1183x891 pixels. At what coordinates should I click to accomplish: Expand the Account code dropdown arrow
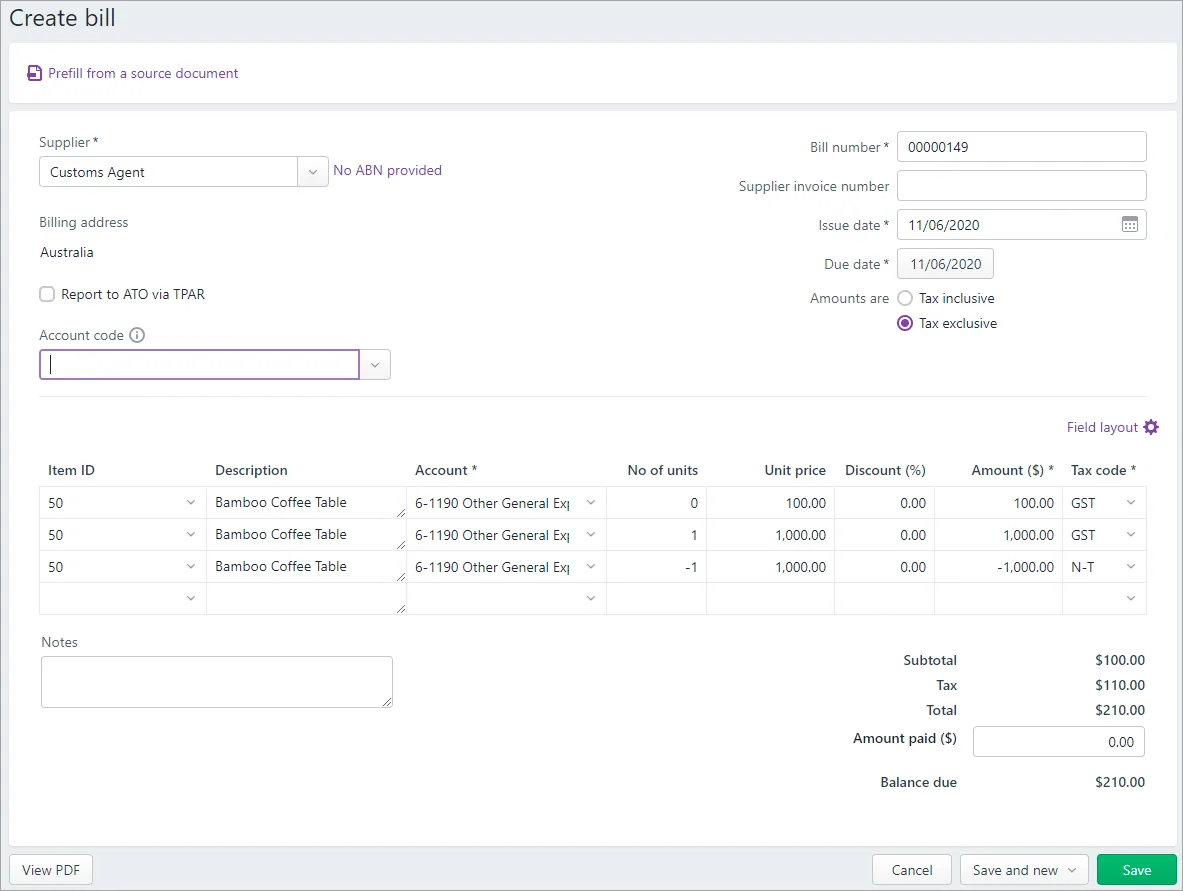coord(374,364)
